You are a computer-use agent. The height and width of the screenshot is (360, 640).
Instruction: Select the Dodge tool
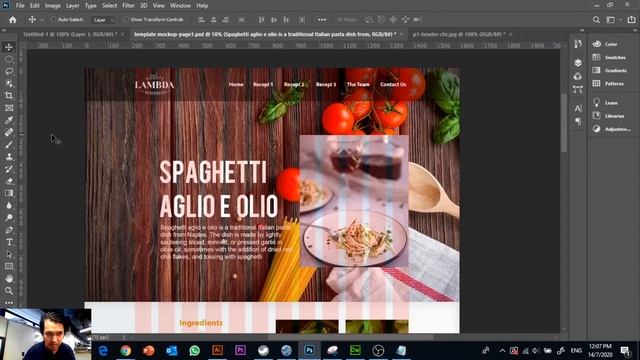tap(9, 218)
